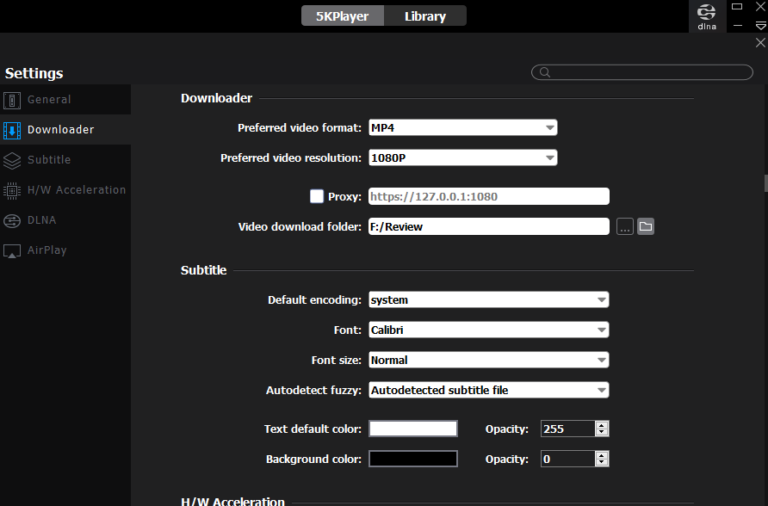Enable the Proxy checkbox

pos(316,197)
